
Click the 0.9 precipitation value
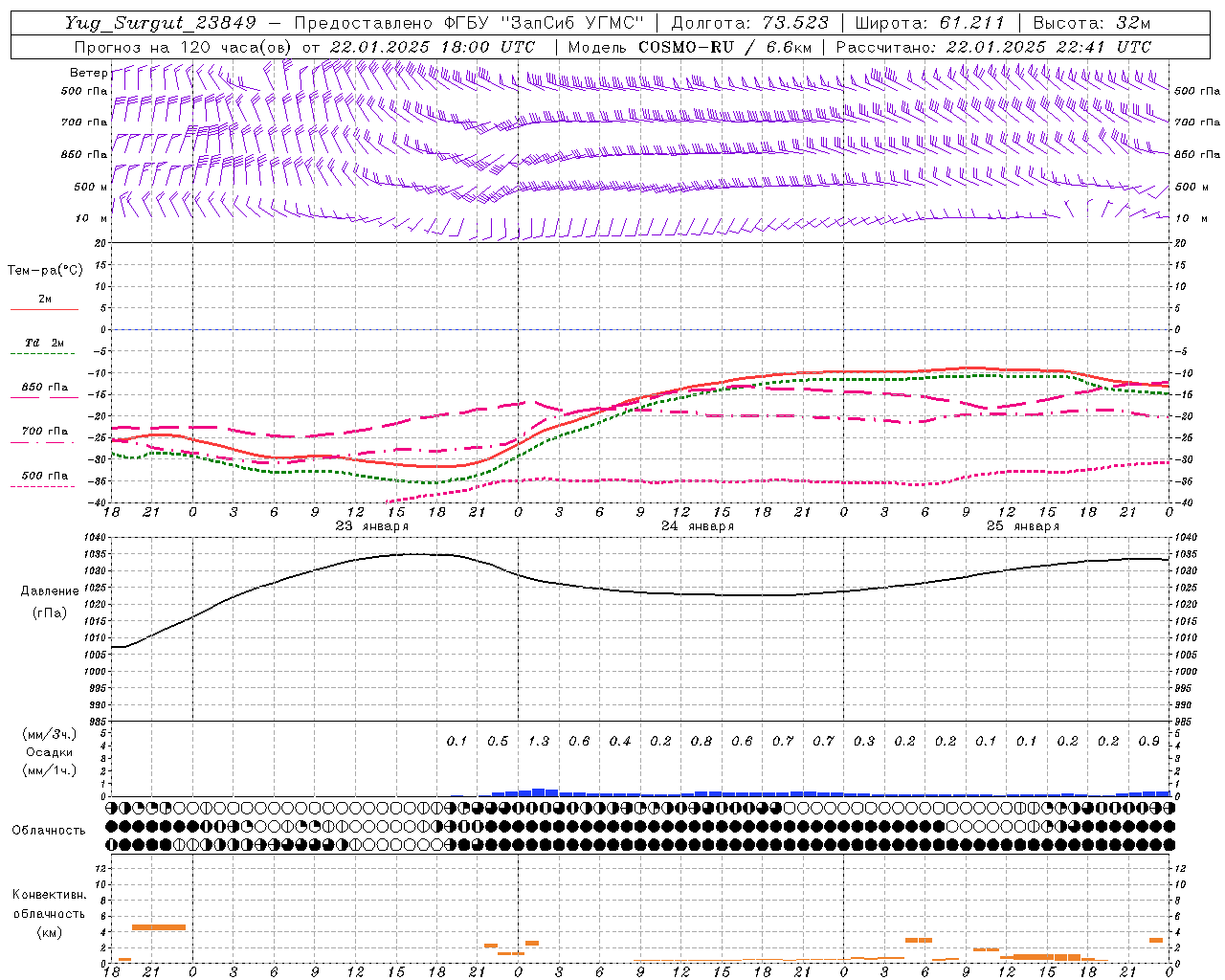pos(1149,742)
